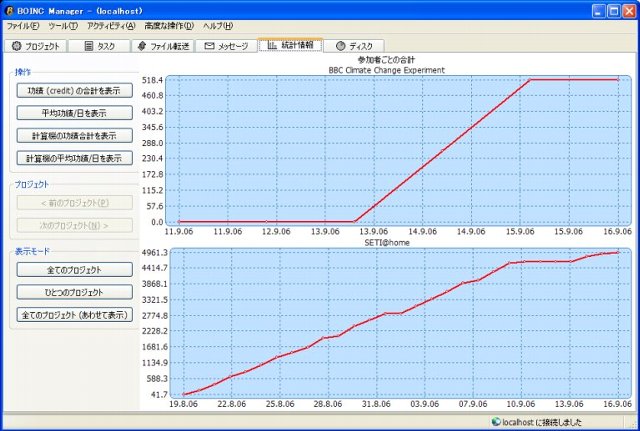Click 全てのプロジェクト (あわせて表示) button
The height and width of the screenshot is (431, 640).
click(75, 315)
